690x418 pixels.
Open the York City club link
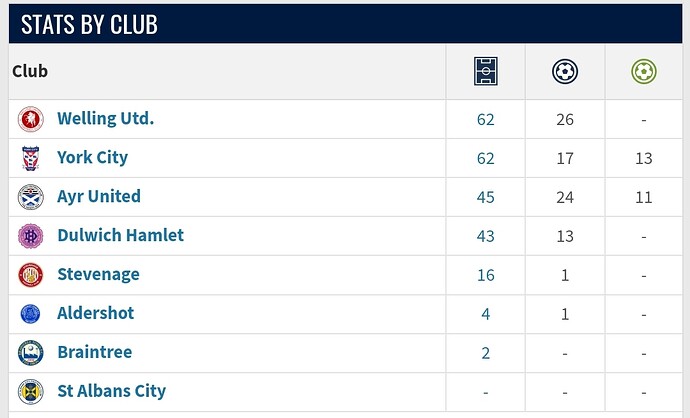click(92, 158)
